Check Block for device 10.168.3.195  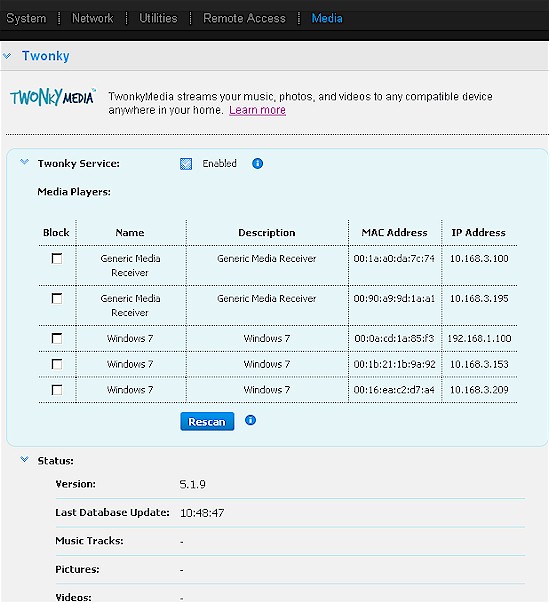57,299
